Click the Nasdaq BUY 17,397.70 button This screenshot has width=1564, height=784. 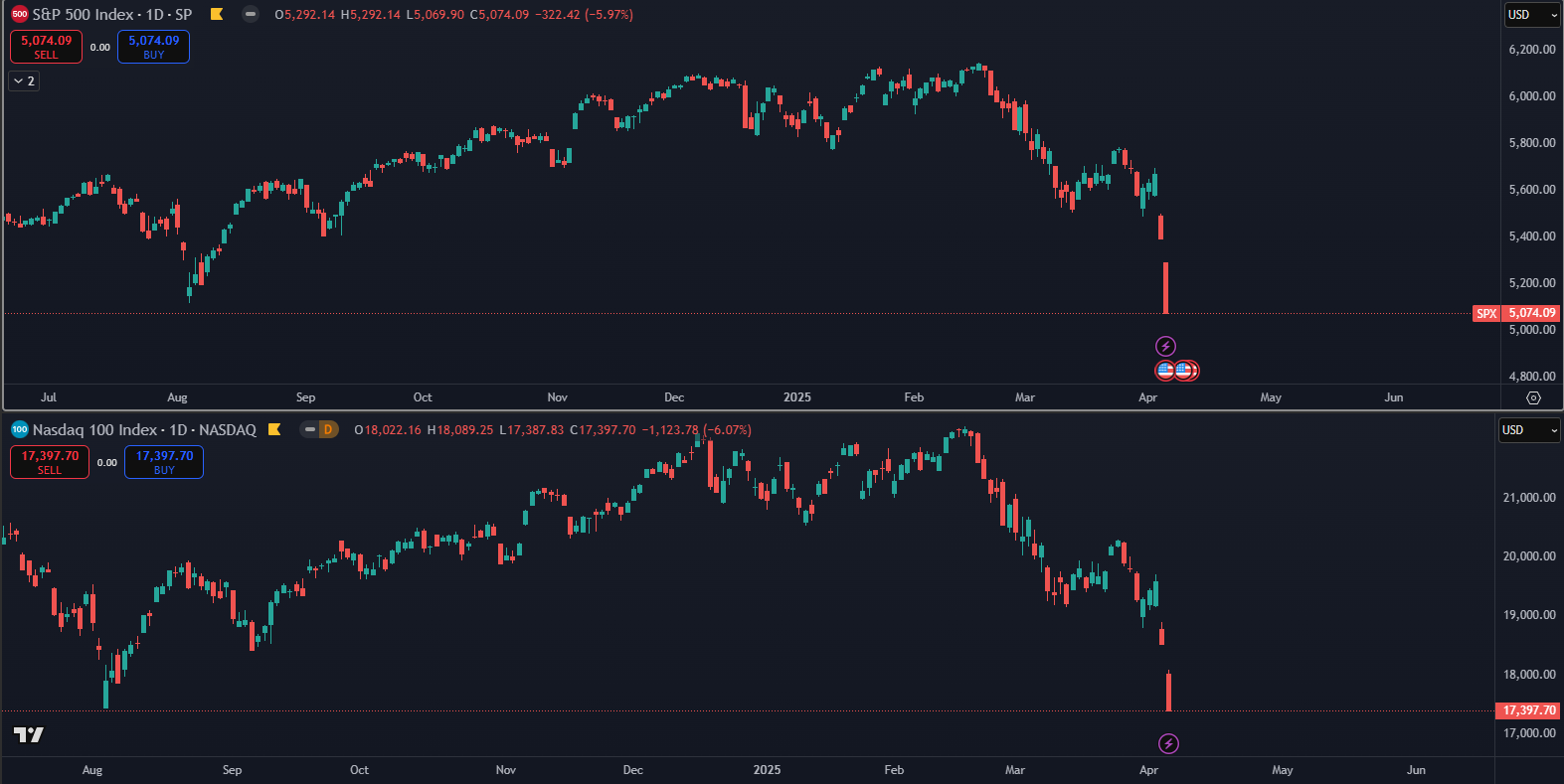tap(164, 462)
